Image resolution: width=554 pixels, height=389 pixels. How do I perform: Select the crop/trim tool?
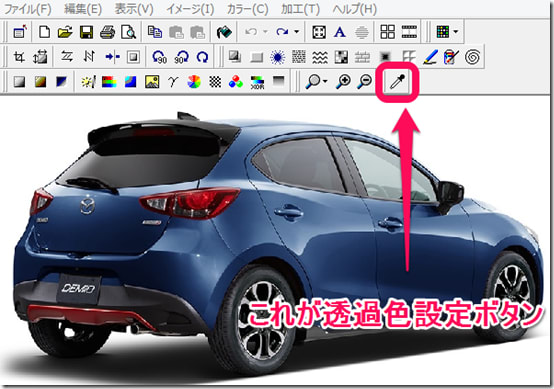pos(19,57)
